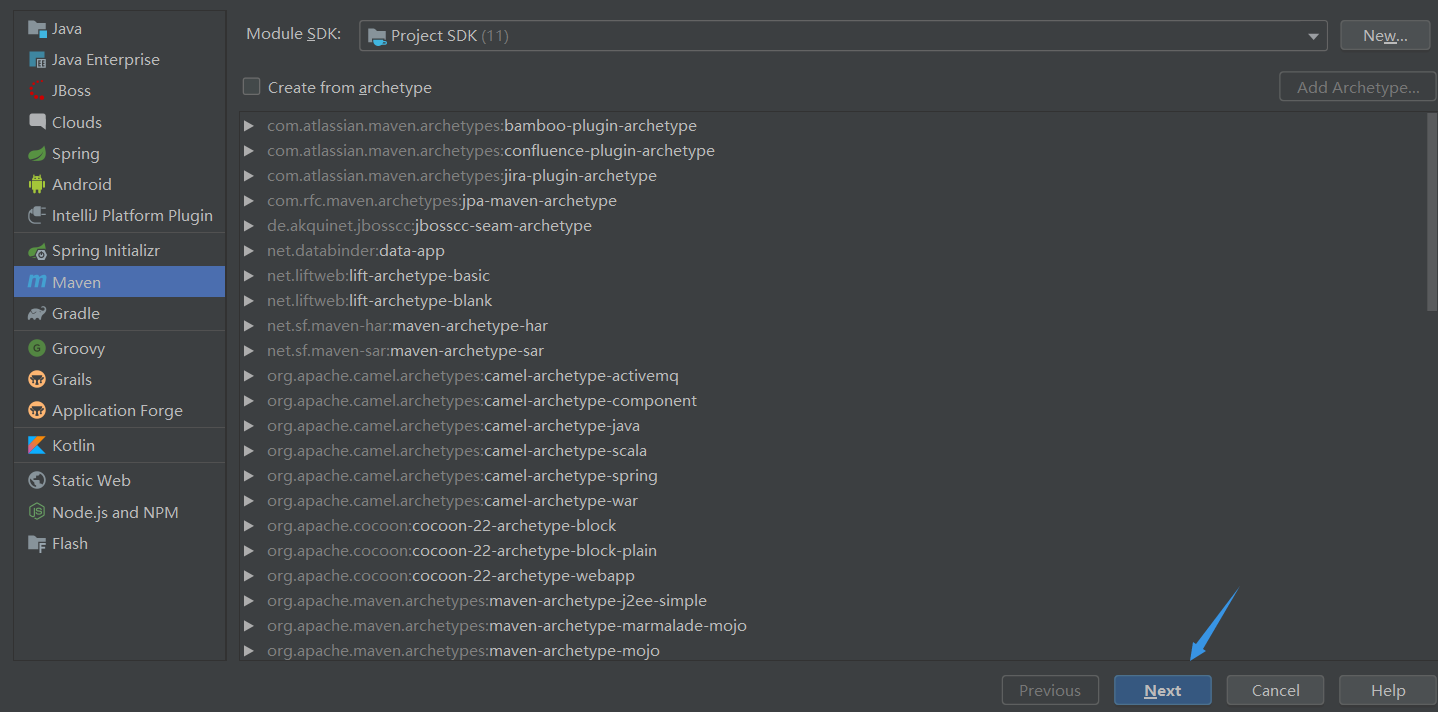Click the Maven m icon
The height and width of the screenshot is (712, 1438).
pos(37,283)
